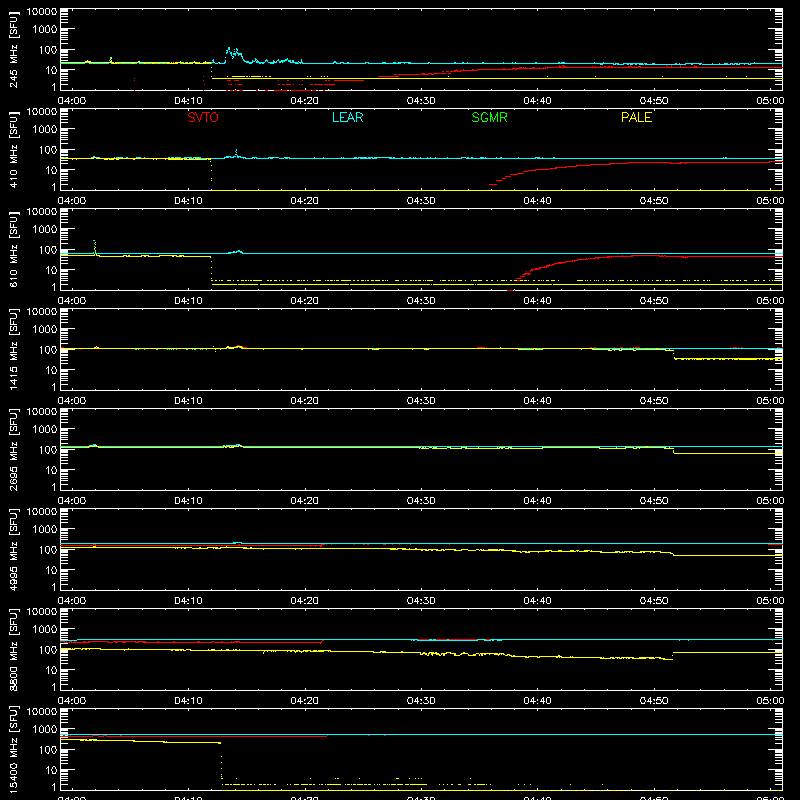Click the green SGMR station legend label
Image resolution: width=800 pixels, height=800 pixels.
tap(489, 117)
